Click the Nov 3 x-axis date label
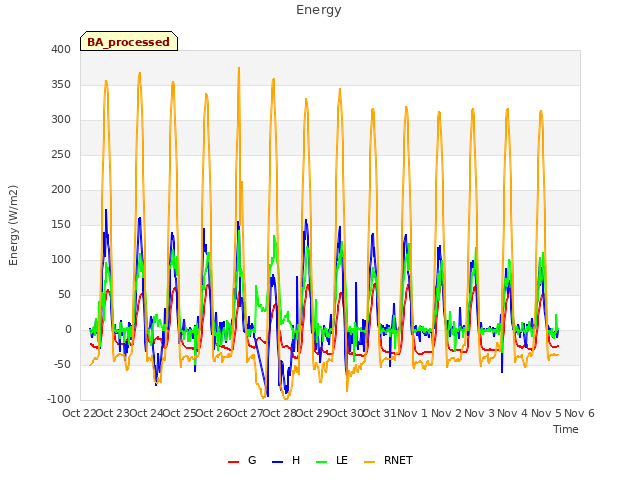This screenshot has width=640, height=480. point(480,413)
